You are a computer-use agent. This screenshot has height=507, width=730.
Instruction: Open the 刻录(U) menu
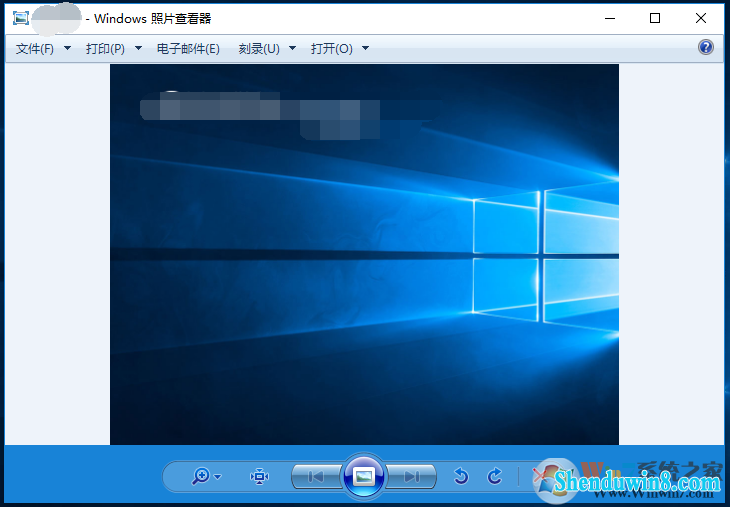[x=259, y=48]
